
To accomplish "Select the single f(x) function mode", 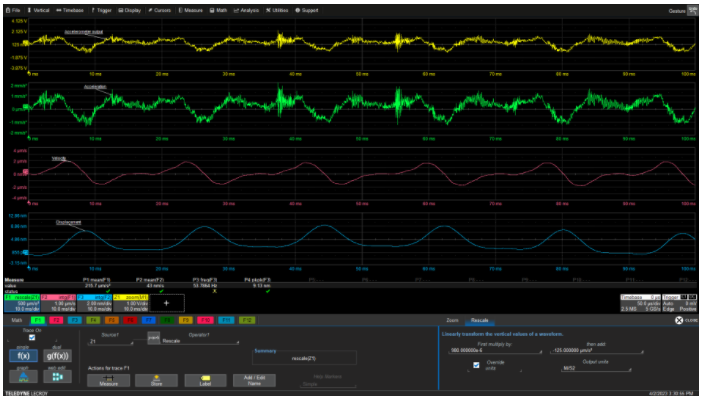I will 23,356.
